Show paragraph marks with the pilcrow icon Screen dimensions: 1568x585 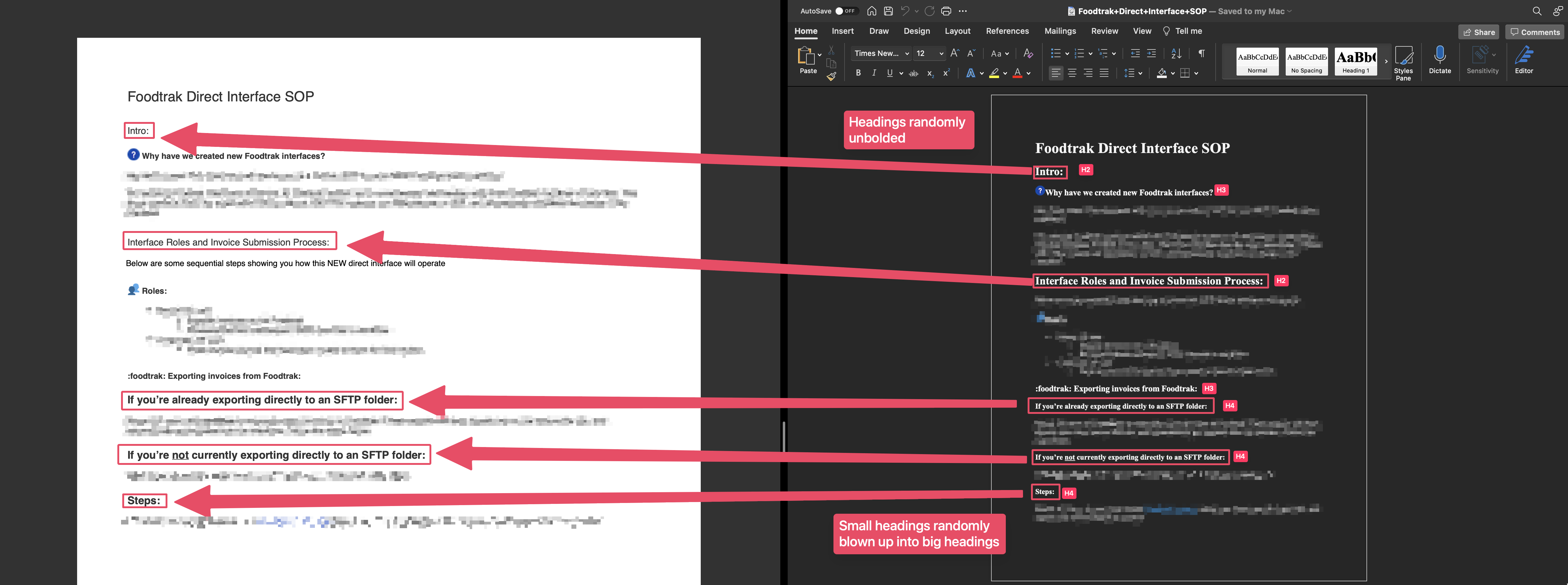(x=1201, y=53)
